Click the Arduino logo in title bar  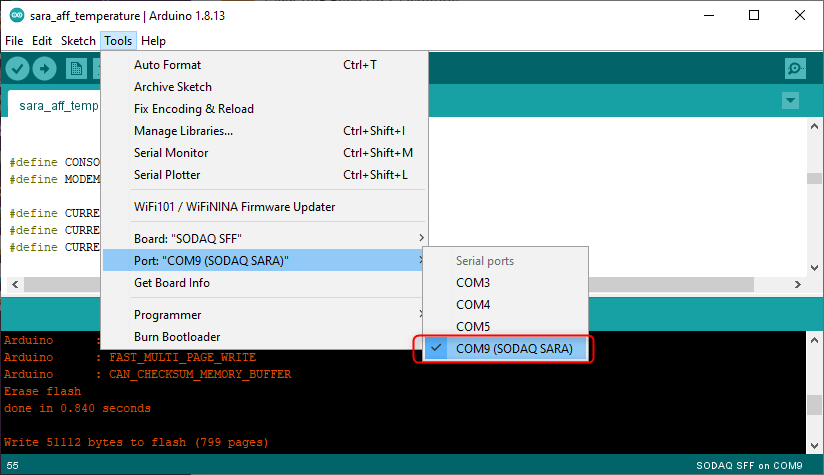17,15
